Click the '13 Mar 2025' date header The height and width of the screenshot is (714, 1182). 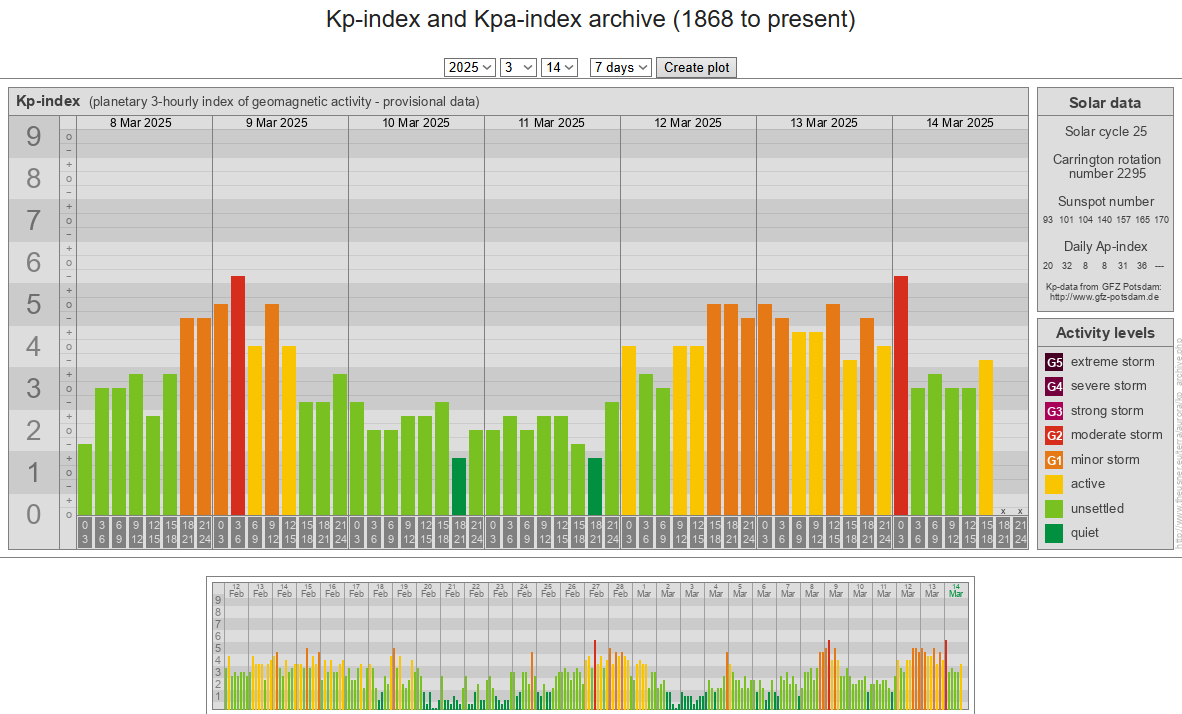click(824, 123)
